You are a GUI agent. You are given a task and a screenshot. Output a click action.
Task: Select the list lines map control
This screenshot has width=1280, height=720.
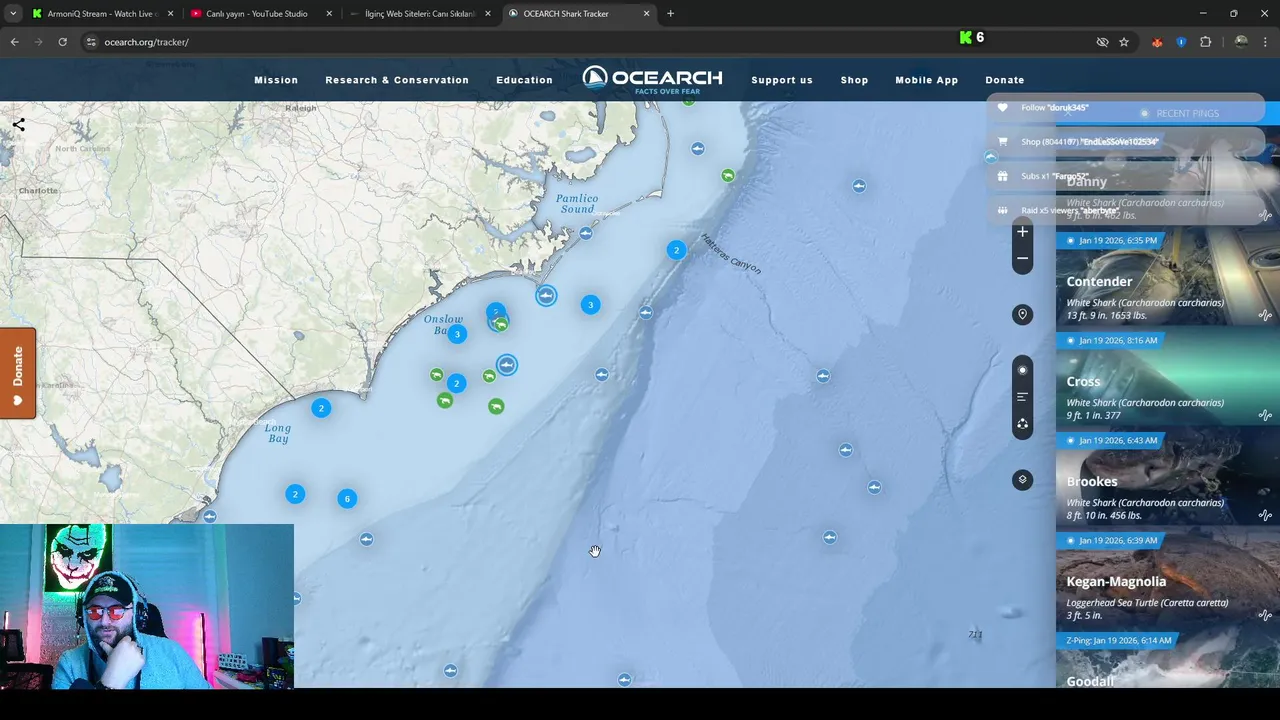pyautogui.click(x=1022, y=397)
